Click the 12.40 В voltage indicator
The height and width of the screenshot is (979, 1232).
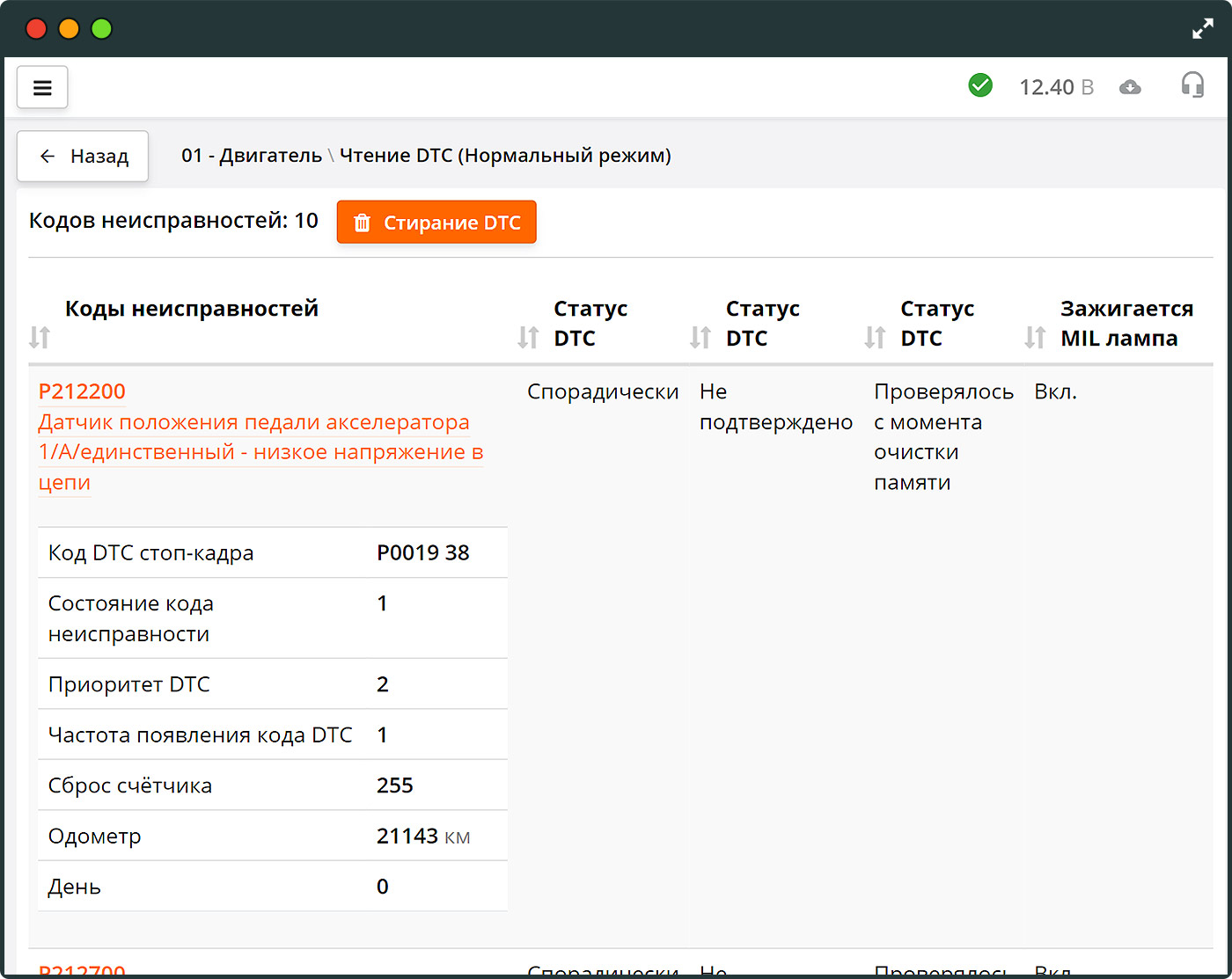[1056, 87]
